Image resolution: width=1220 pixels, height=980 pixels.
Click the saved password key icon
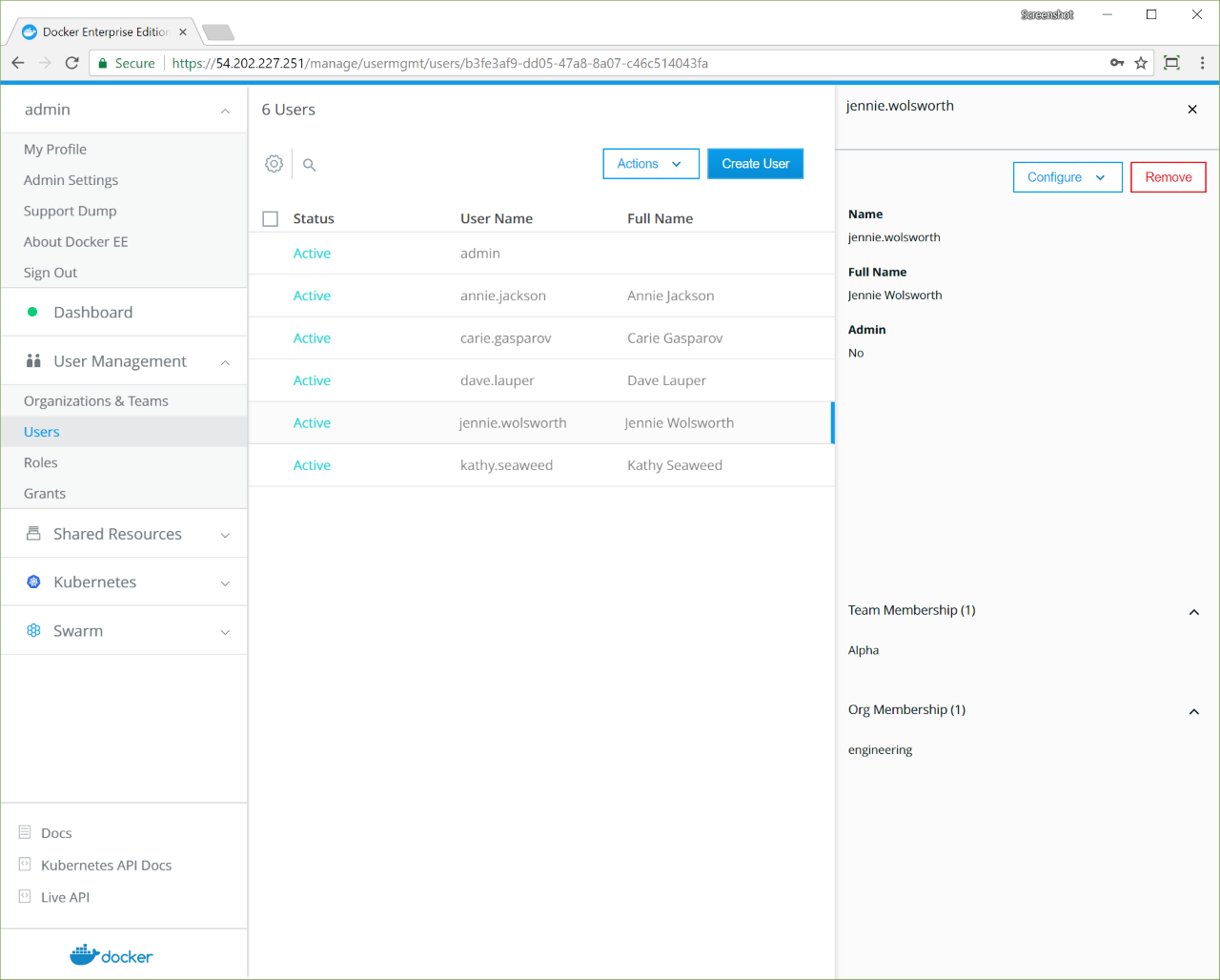(1116, 63)
